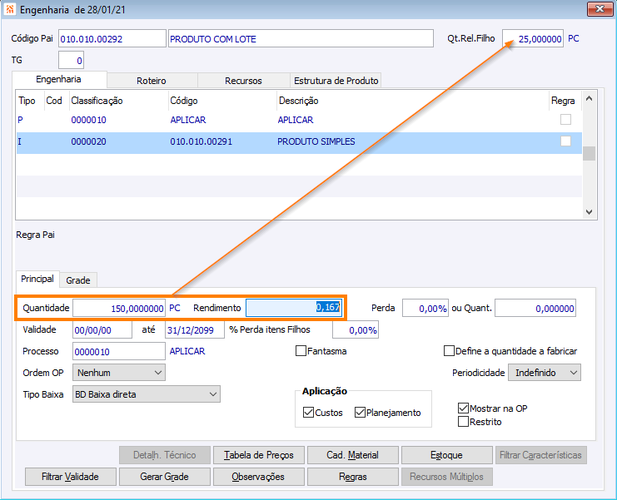The width and height of the screenshot is (617, 500).
Task: Tick the Regra checkbox on PRODUTO SIMPLES row
Action: pyautogui.click(x=565, y=141)
